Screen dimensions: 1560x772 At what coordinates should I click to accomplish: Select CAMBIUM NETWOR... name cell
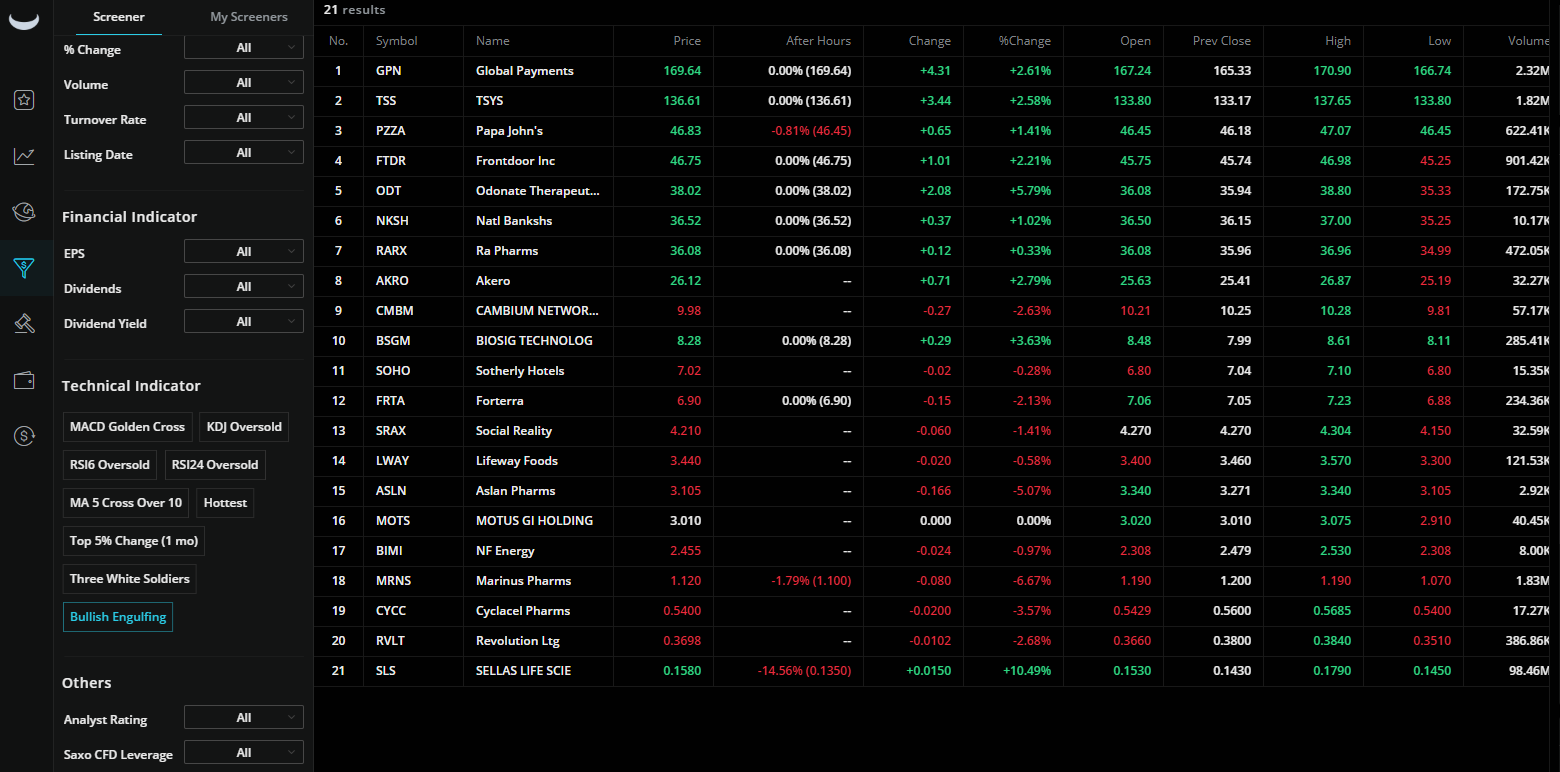(x=538, y=311)
